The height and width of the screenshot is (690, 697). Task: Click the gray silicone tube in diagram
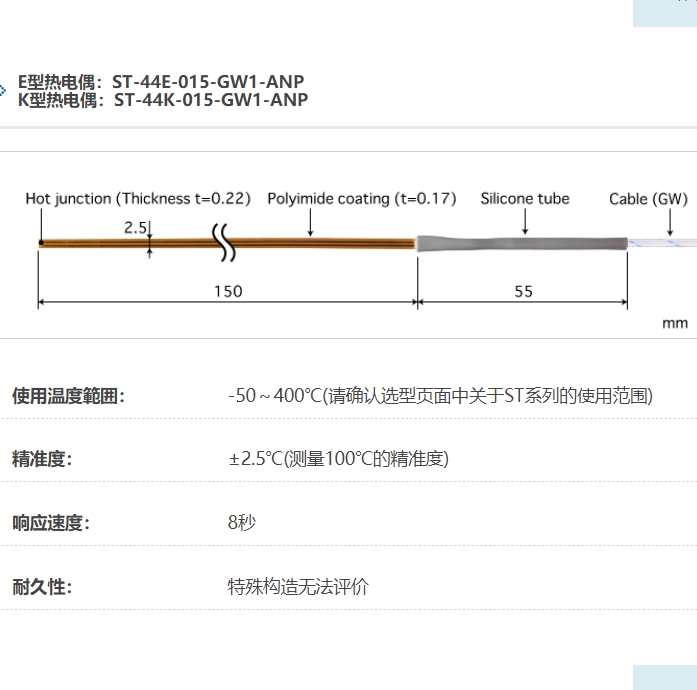click(522, 244)
